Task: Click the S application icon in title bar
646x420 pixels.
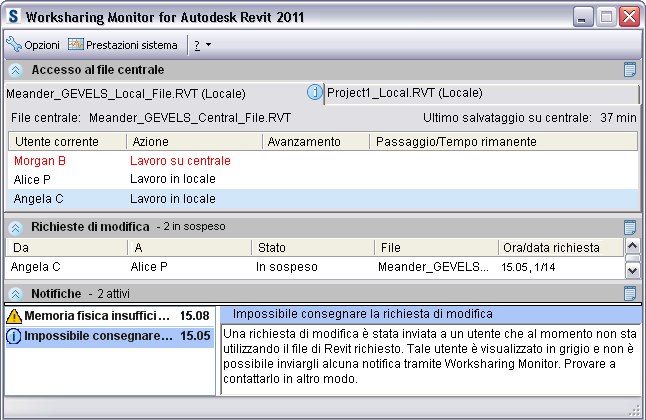Action: (x=14, y=16)
